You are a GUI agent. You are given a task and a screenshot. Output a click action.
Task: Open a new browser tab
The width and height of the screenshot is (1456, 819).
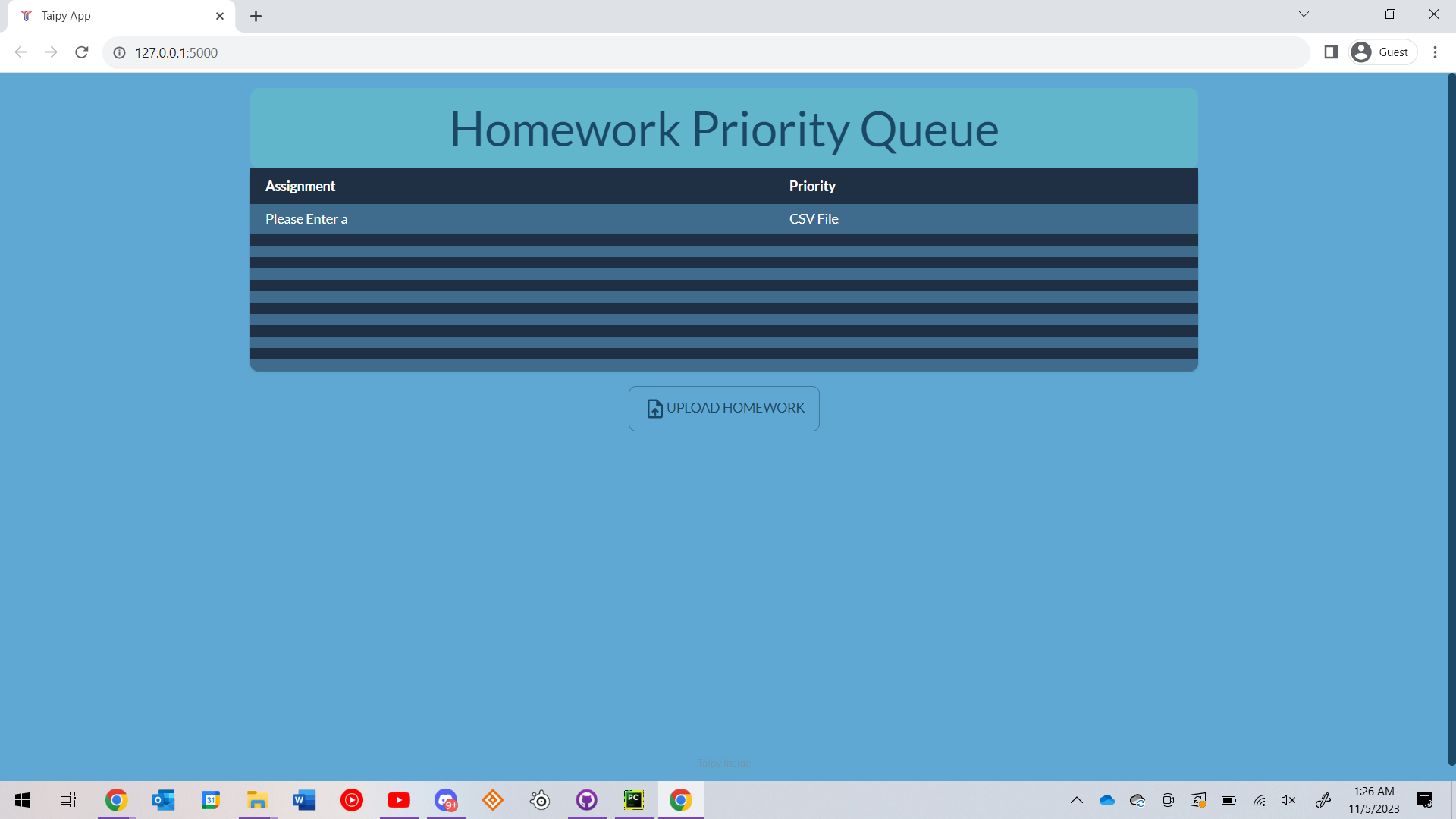click(x=256, y=16)
